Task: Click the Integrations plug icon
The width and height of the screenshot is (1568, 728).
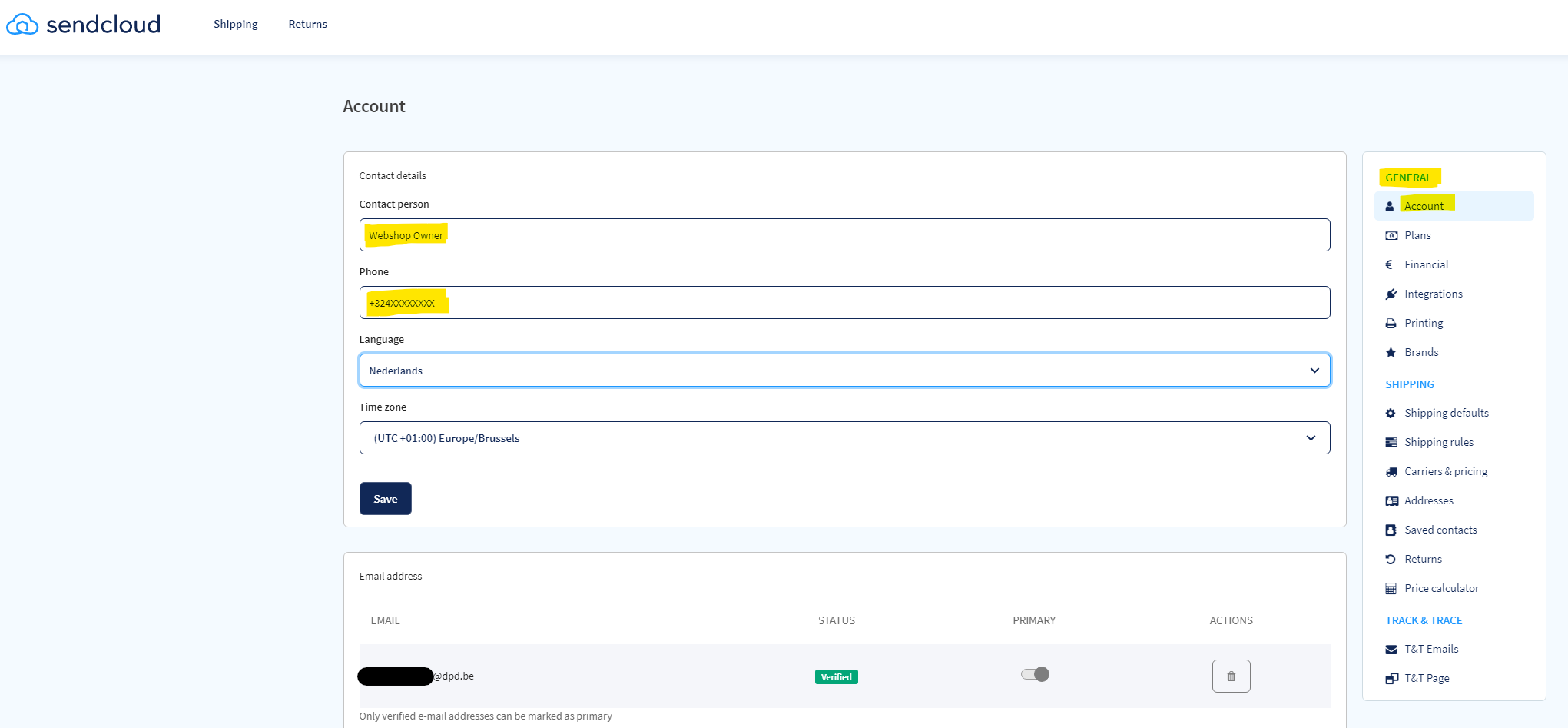Action: click(x=1391, y=294)
